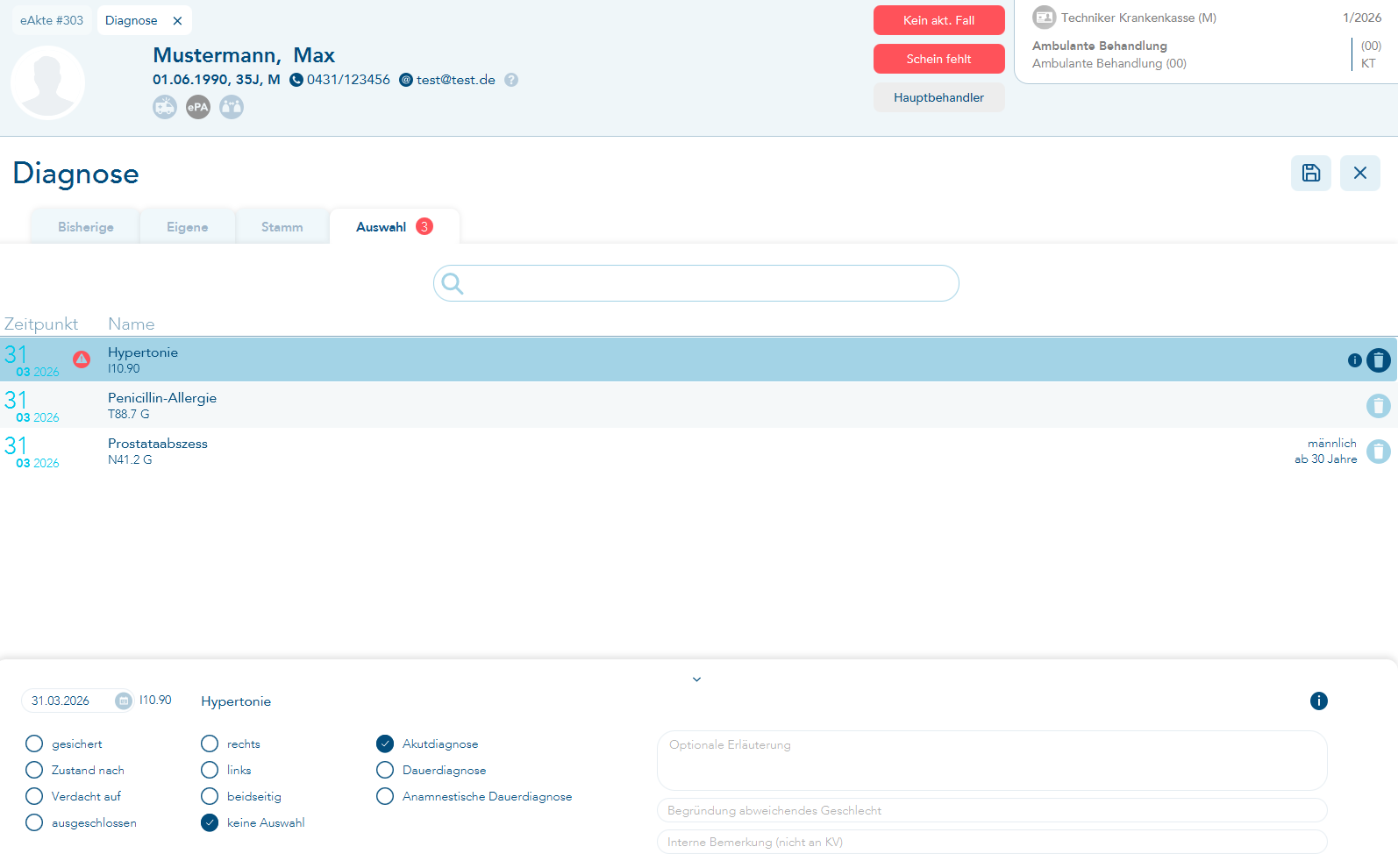Switch to the Bisherige tab
The image size is (1398, 868).
(x=85, y=227)
